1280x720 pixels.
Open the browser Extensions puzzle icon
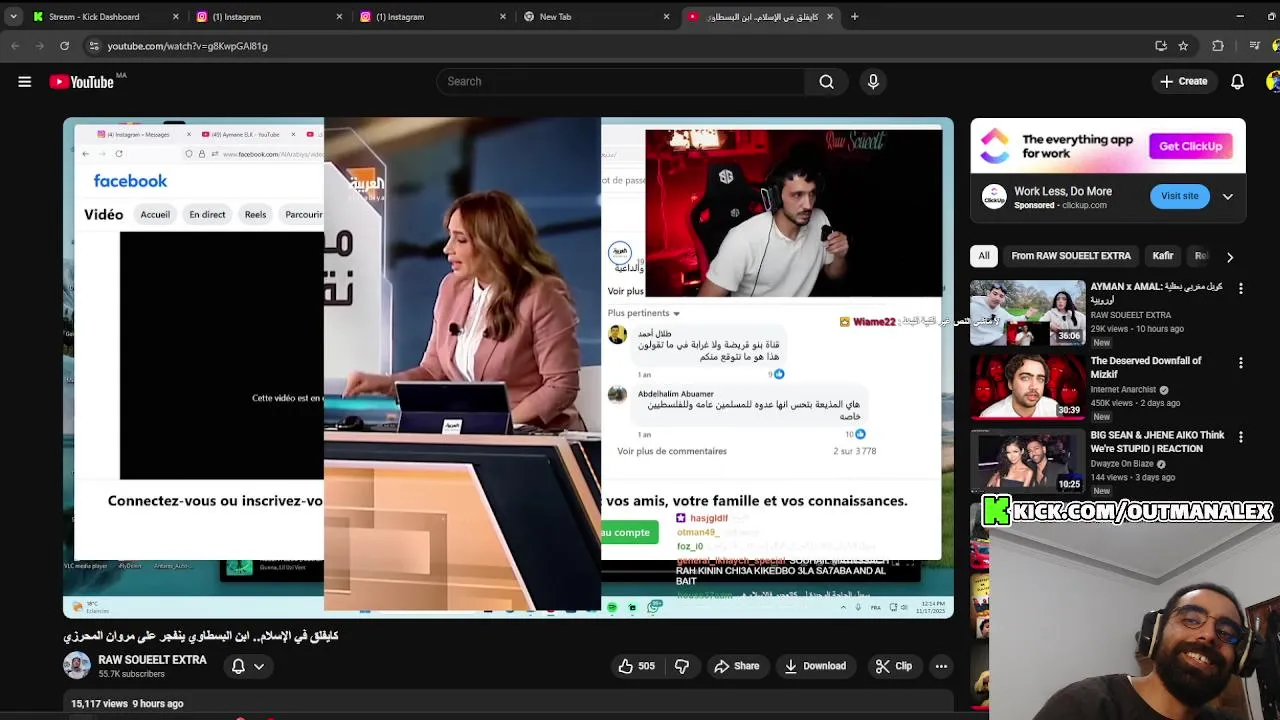(x=1218, y=46)
